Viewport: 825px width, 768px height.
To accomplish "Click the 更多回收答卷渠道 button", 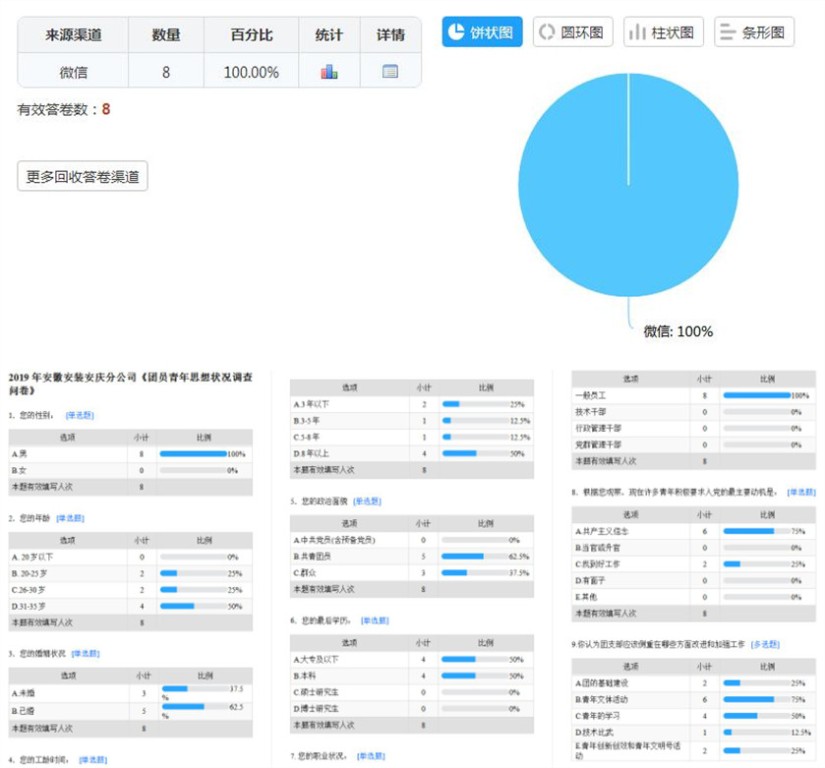I will (83, 177).
